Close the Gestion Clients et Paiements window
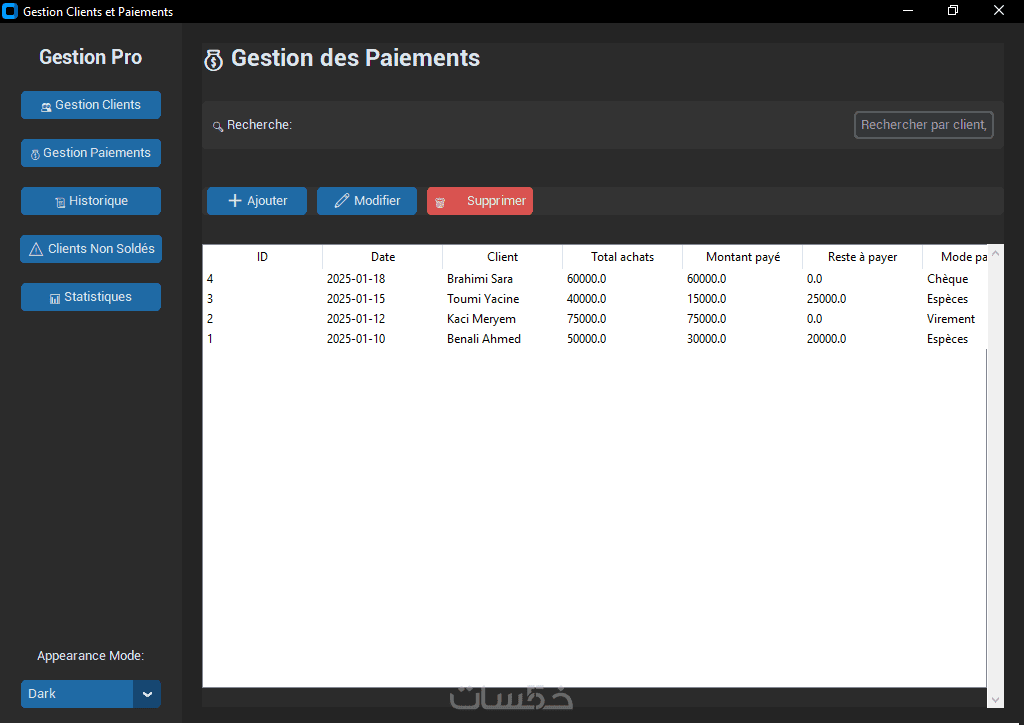The image size is (1024, 725). coord(999,10)
